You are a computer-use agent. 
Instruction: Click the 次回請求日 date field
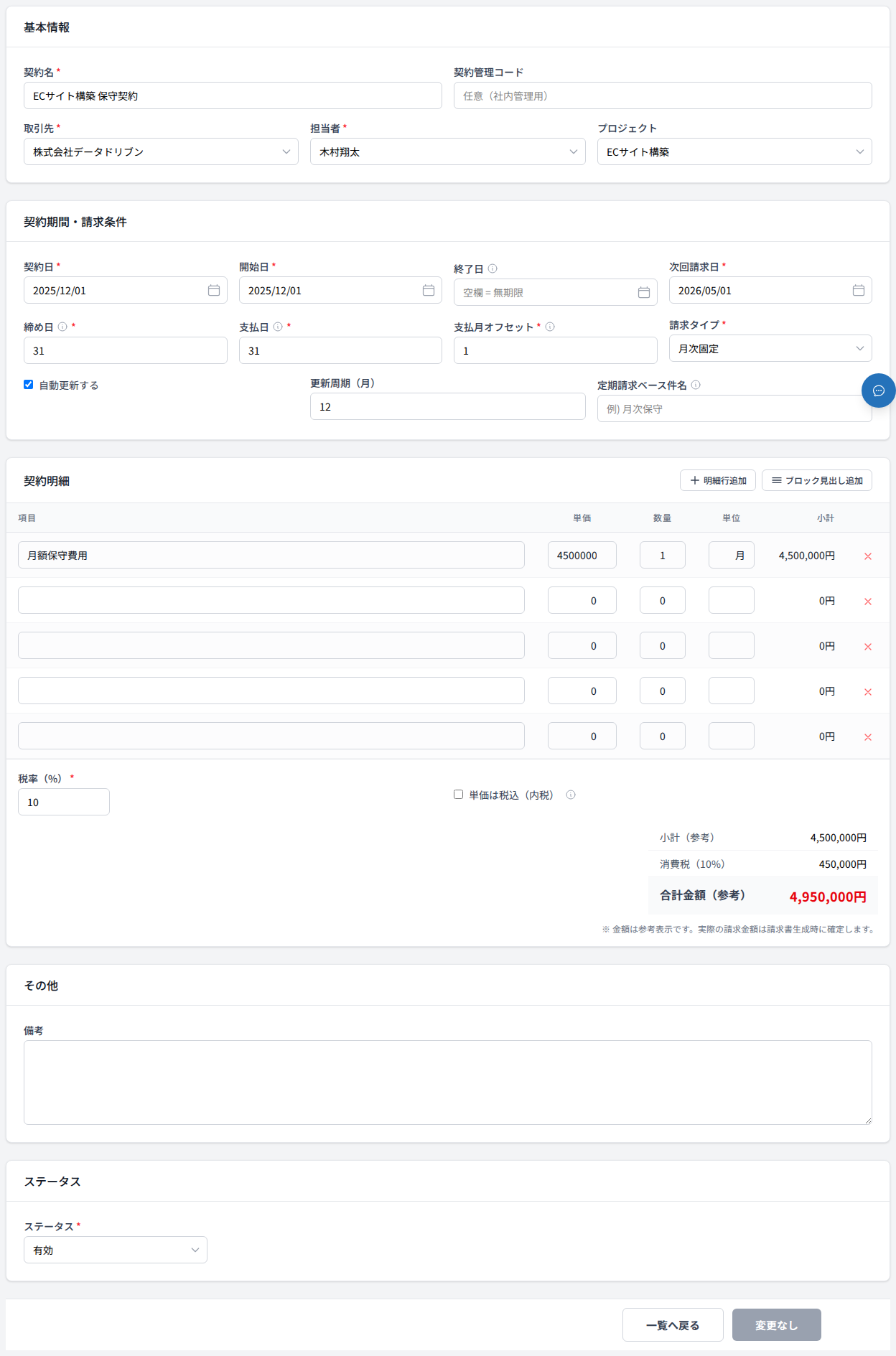(770, 290)
